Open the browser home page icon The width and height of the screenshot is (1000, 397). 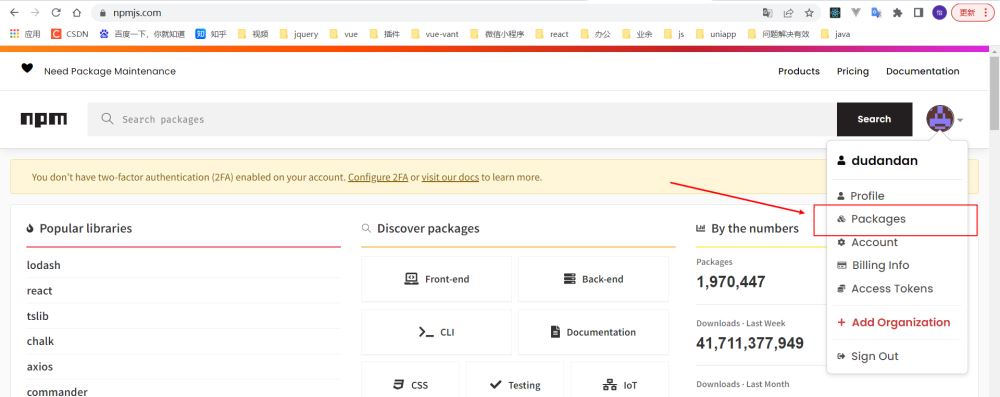77,12
